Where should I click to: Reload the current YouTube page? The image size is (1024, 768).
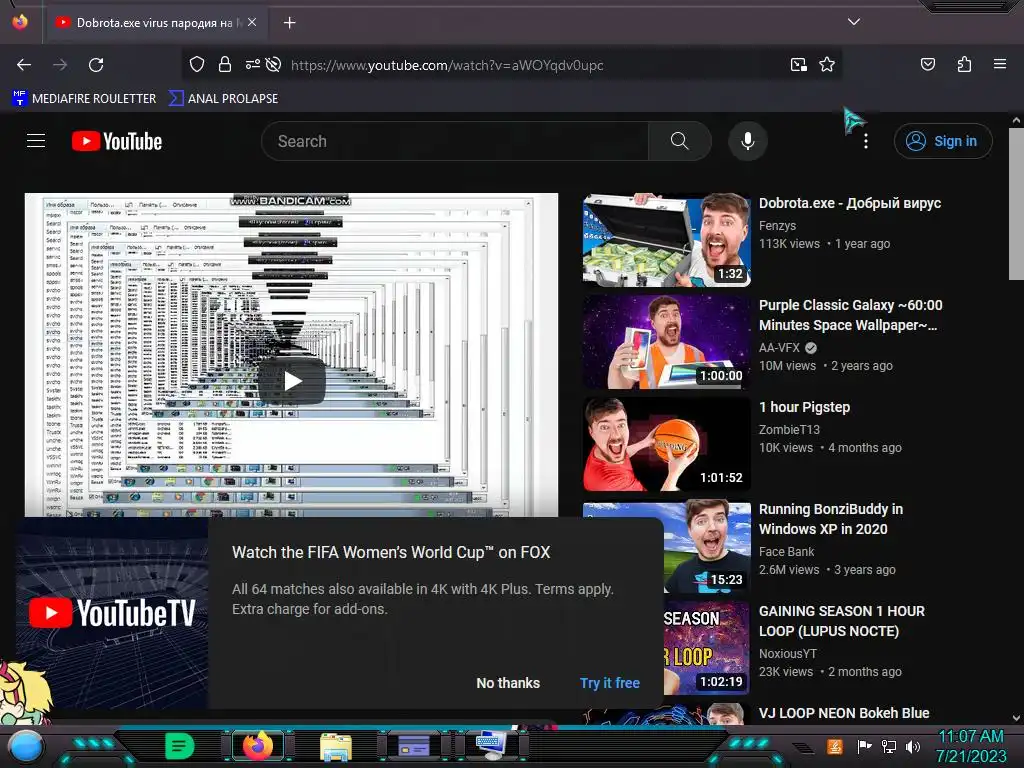click(x=96, y=65)
